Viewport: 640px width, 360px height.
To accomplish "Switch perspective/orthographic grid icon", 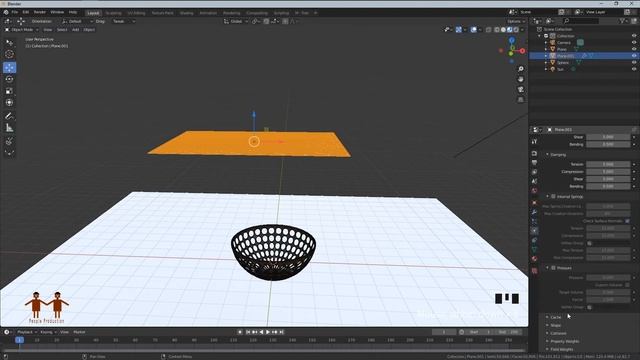I will click(x=521, y=100).
